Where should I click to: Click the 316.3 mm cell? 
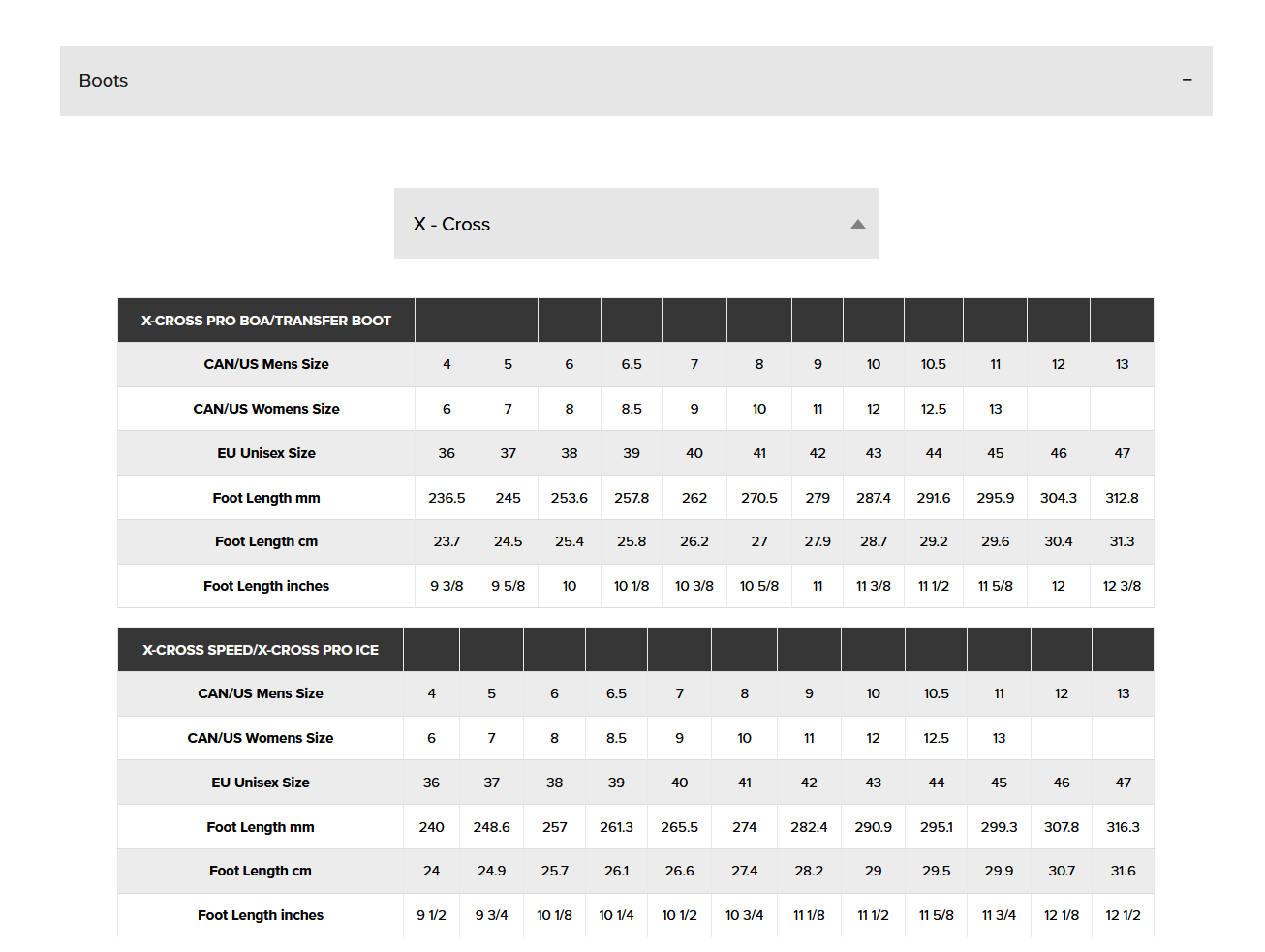pyautogui.click(x=1124, y=827)
